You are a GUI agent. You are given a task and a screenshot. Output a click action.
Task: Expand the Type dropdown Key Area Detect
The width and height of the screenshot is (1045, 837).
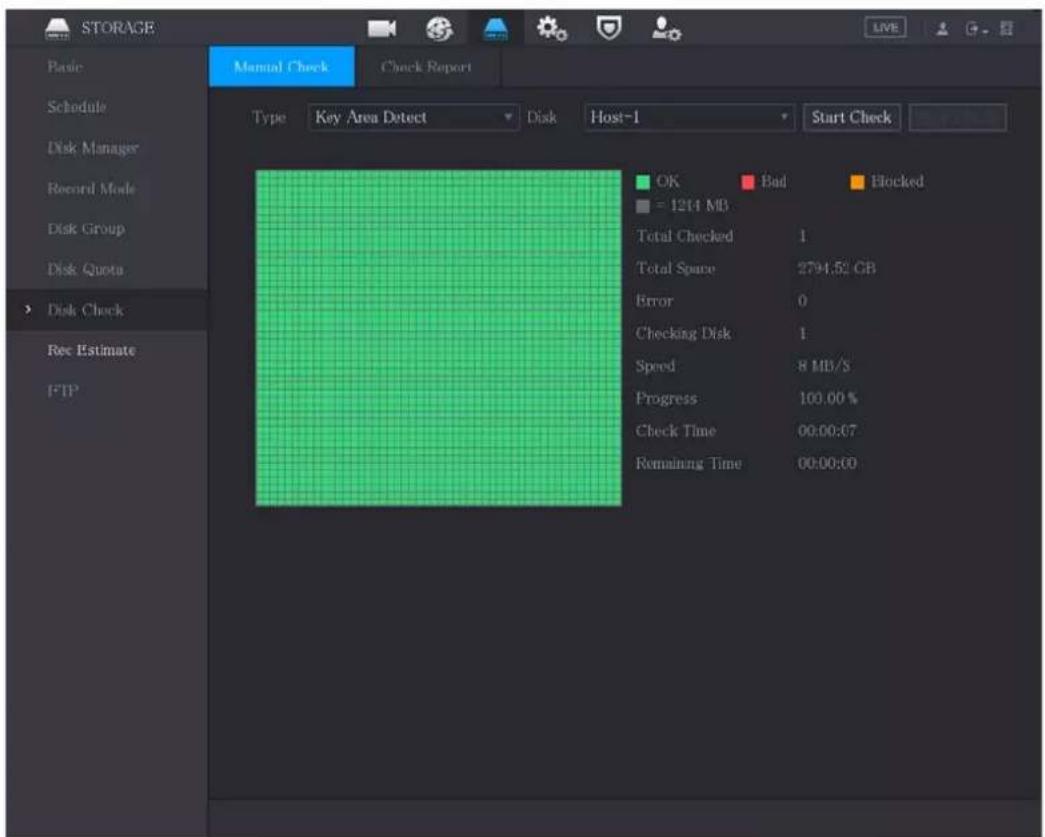tap(413, 117)
